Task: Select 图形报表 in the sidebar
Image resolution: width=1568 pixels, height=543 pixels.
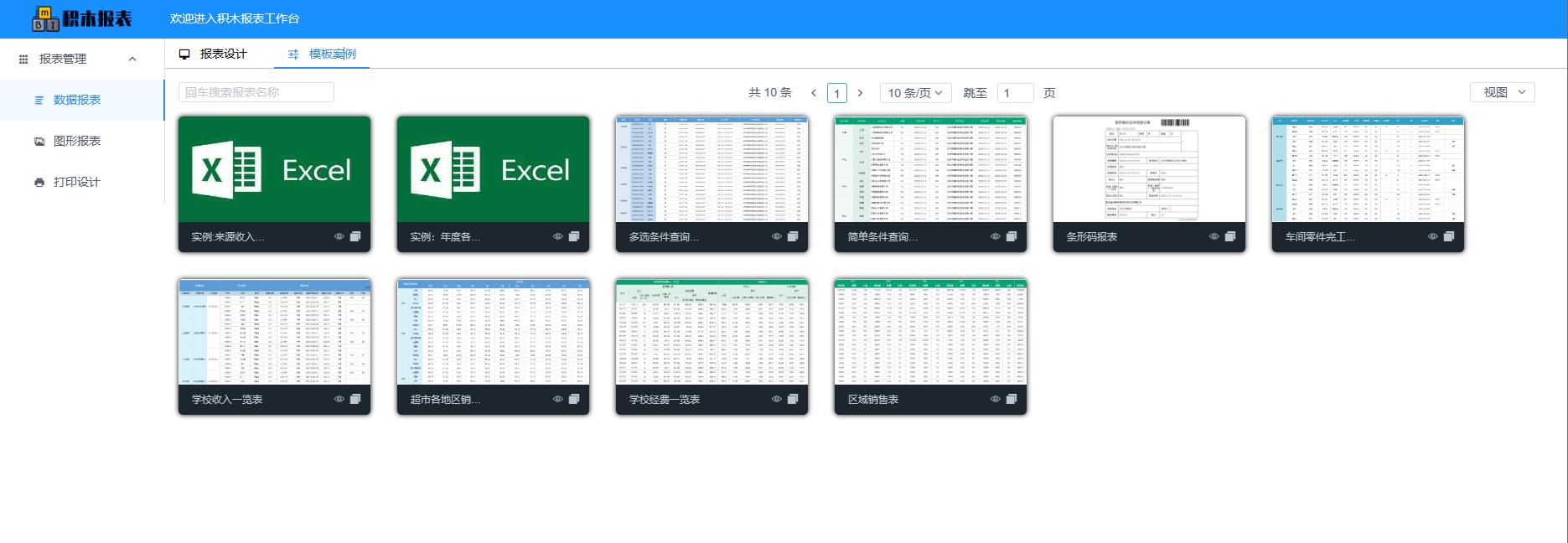Action: pos(76,141)
